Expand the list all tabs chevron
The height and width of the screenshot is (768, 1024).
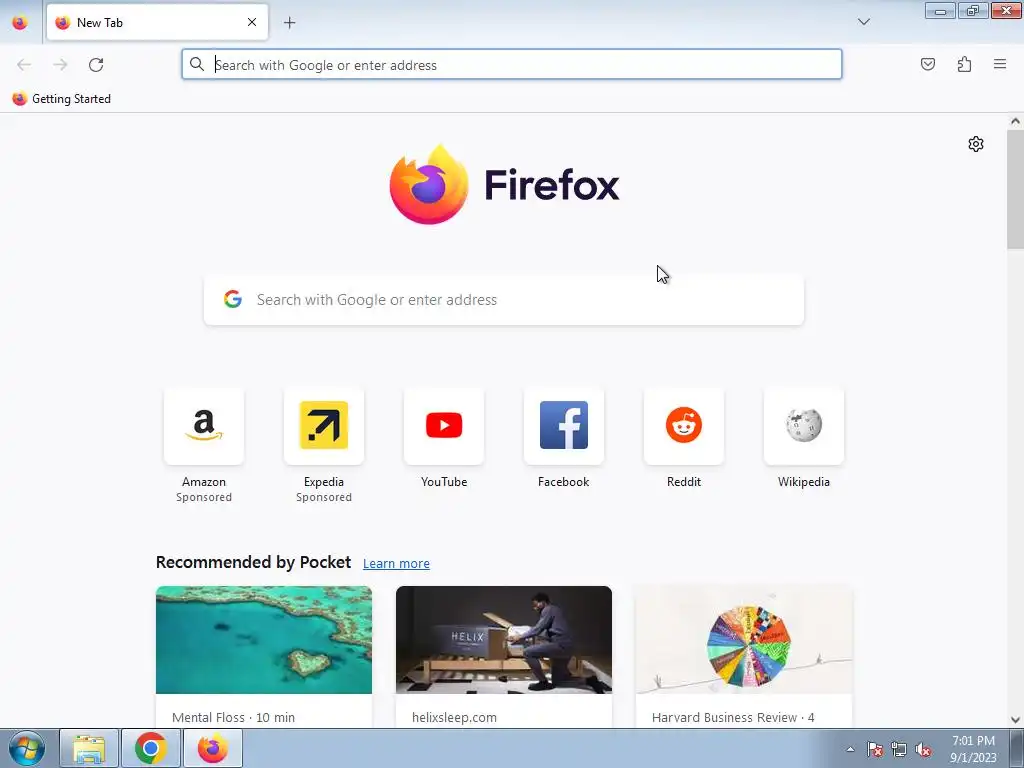(x=863, y=22)
